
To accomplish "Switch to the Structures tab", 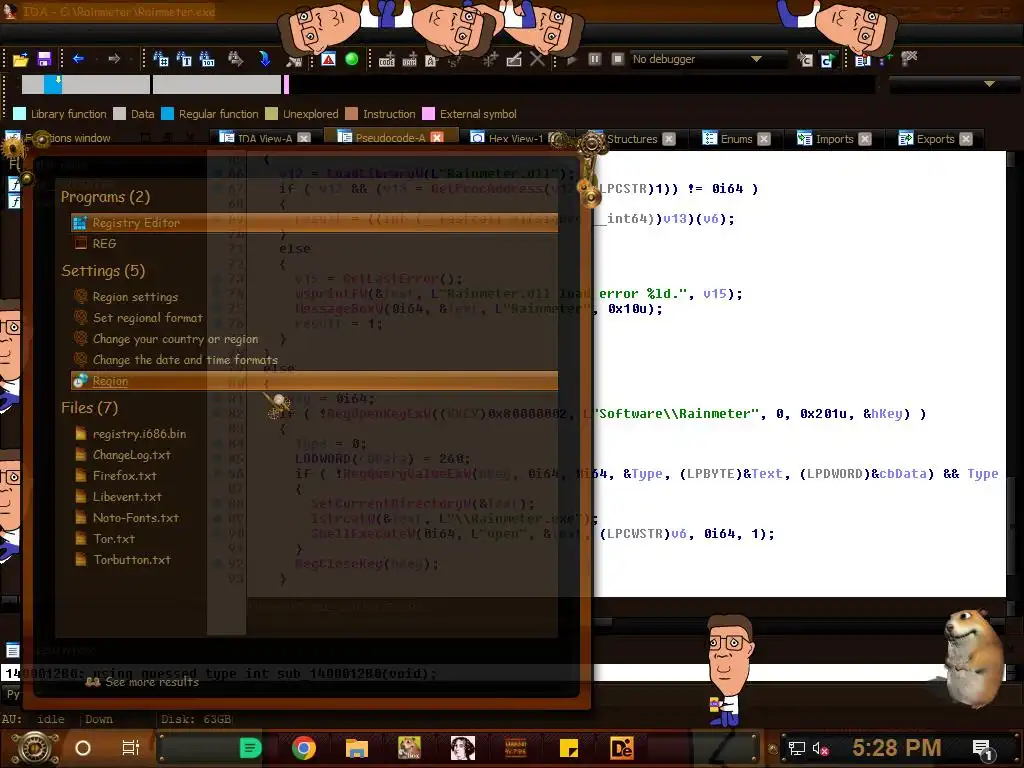I will pyautogui.click(x=632, y=138).
